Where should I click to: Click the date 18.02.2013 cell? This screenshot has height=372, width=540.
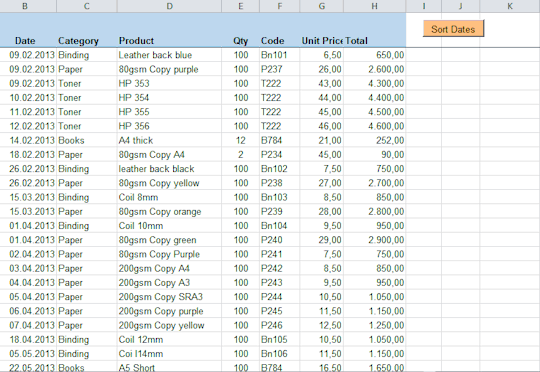[28, 155]
